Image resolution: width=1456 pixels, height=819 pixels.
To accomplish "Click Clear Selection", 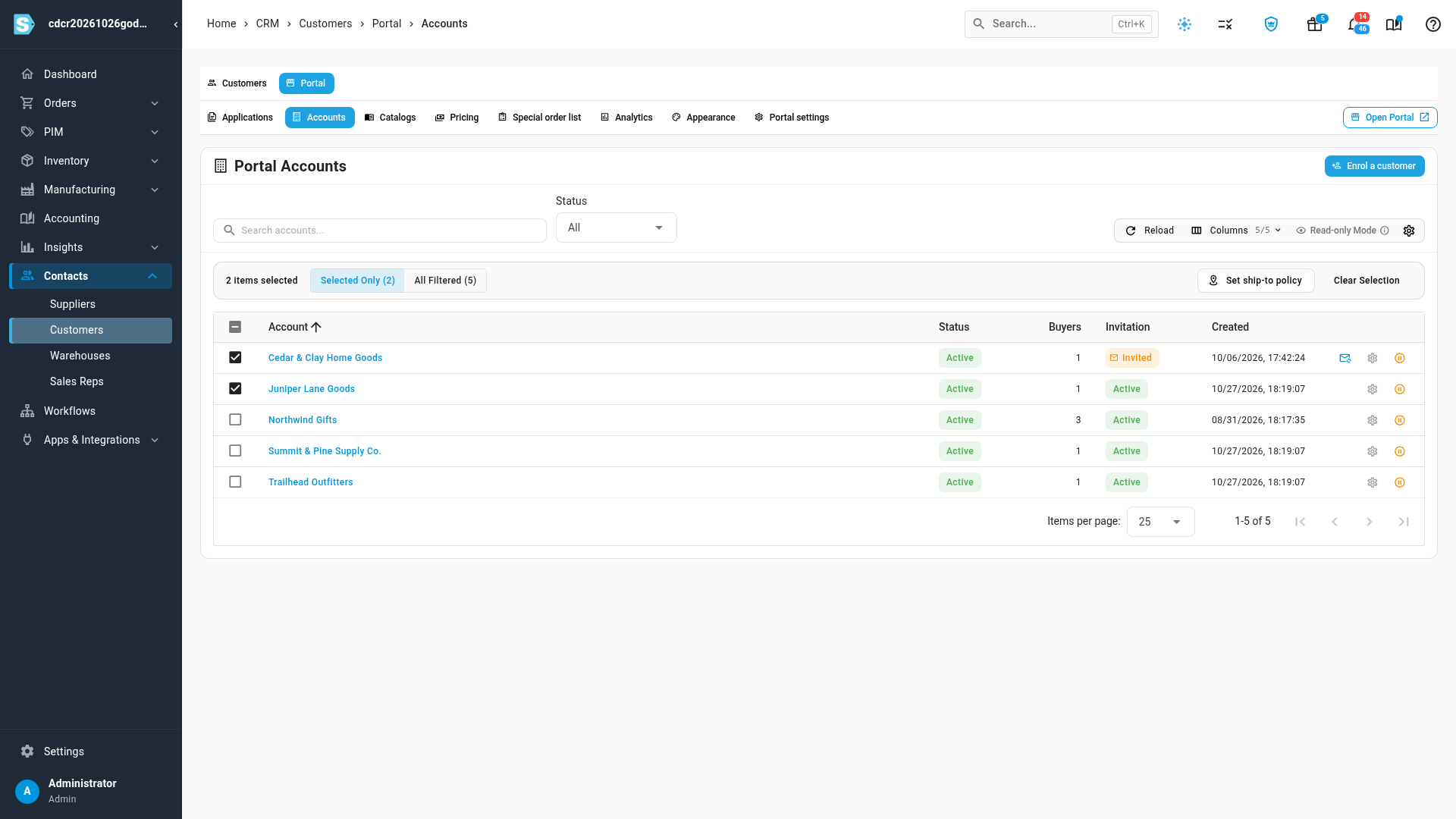I will coord(1367,281).
